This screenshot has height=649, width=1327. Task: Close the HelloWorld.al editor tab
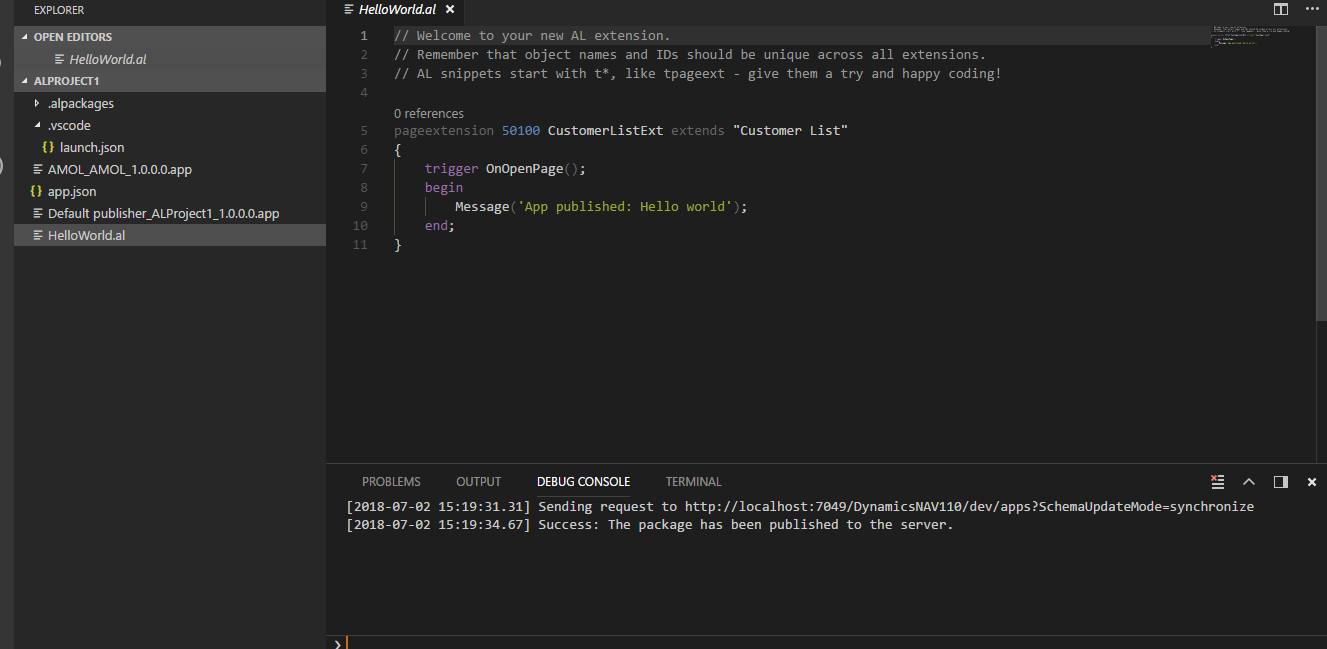coord(450,9)
